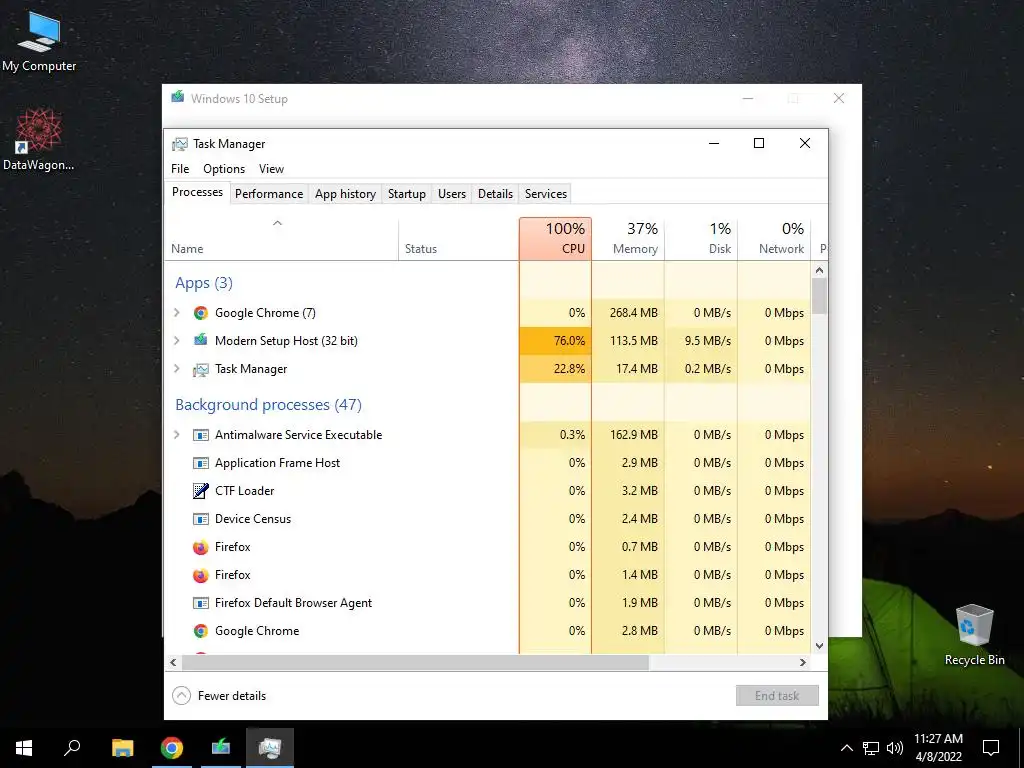Open the Windows Start menu
Image resolution: width=1024 pixels, height=768 pixels.
24,748
